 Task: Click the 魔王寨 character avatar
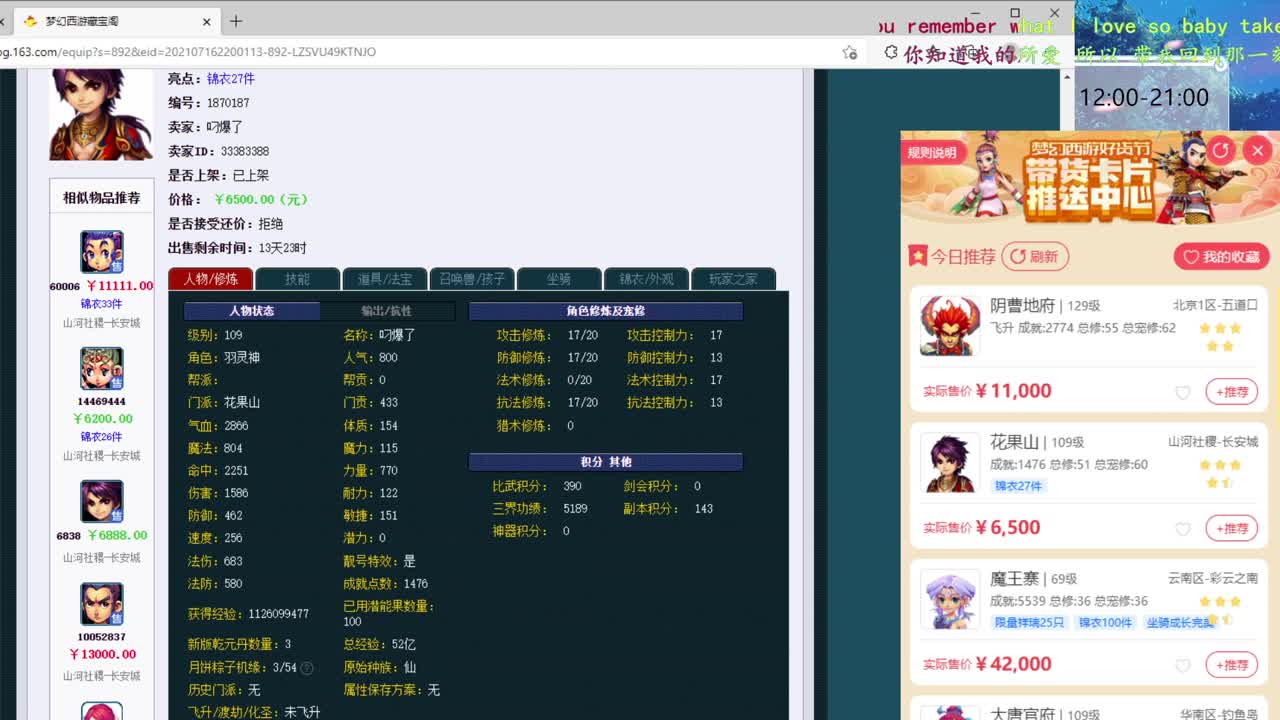tap(949, 600)
